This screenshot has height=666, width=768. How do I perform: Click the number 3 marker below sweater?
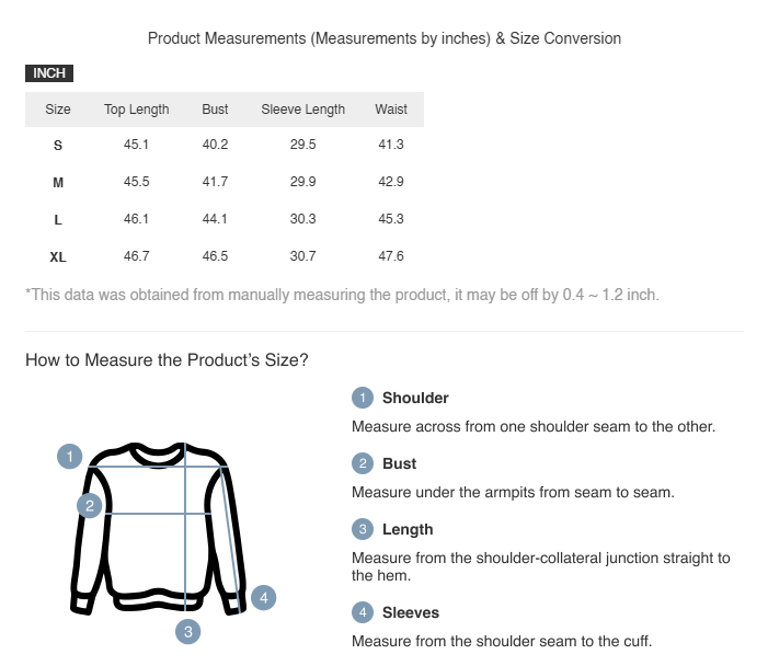click(x=188, y=631)
